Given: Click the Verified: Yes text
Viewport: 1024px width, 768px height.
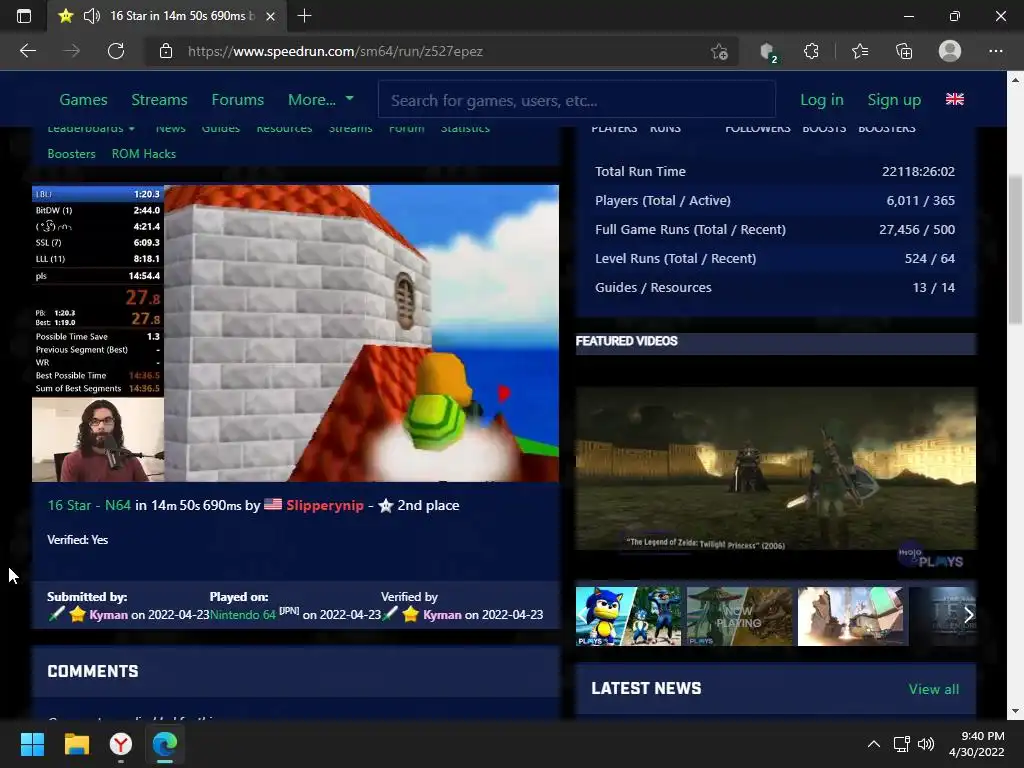Looking at the screenshot, I should [x=78, y=539].
